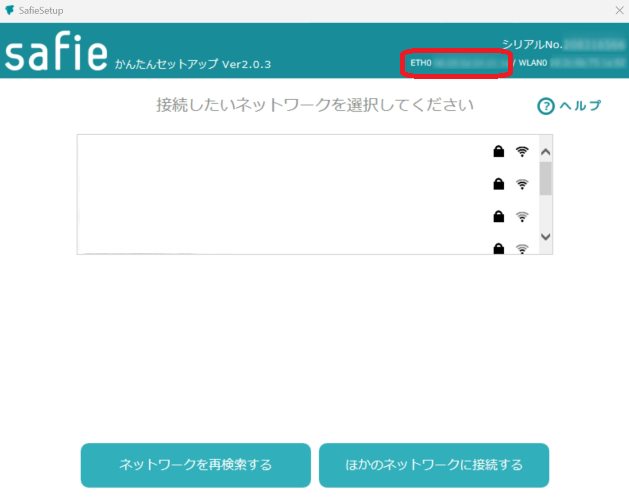
Task: Click the question mark help icon
Action: (x=546, y=106)
